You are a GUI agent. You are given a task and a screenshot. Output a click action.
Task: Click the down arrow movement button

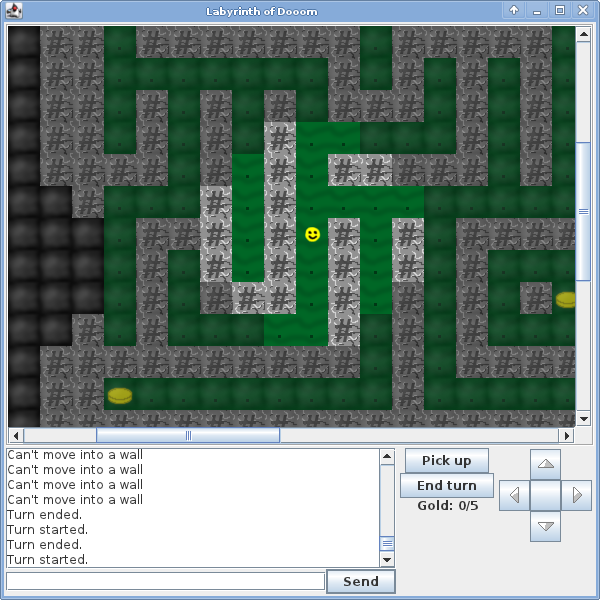(545, 526)
